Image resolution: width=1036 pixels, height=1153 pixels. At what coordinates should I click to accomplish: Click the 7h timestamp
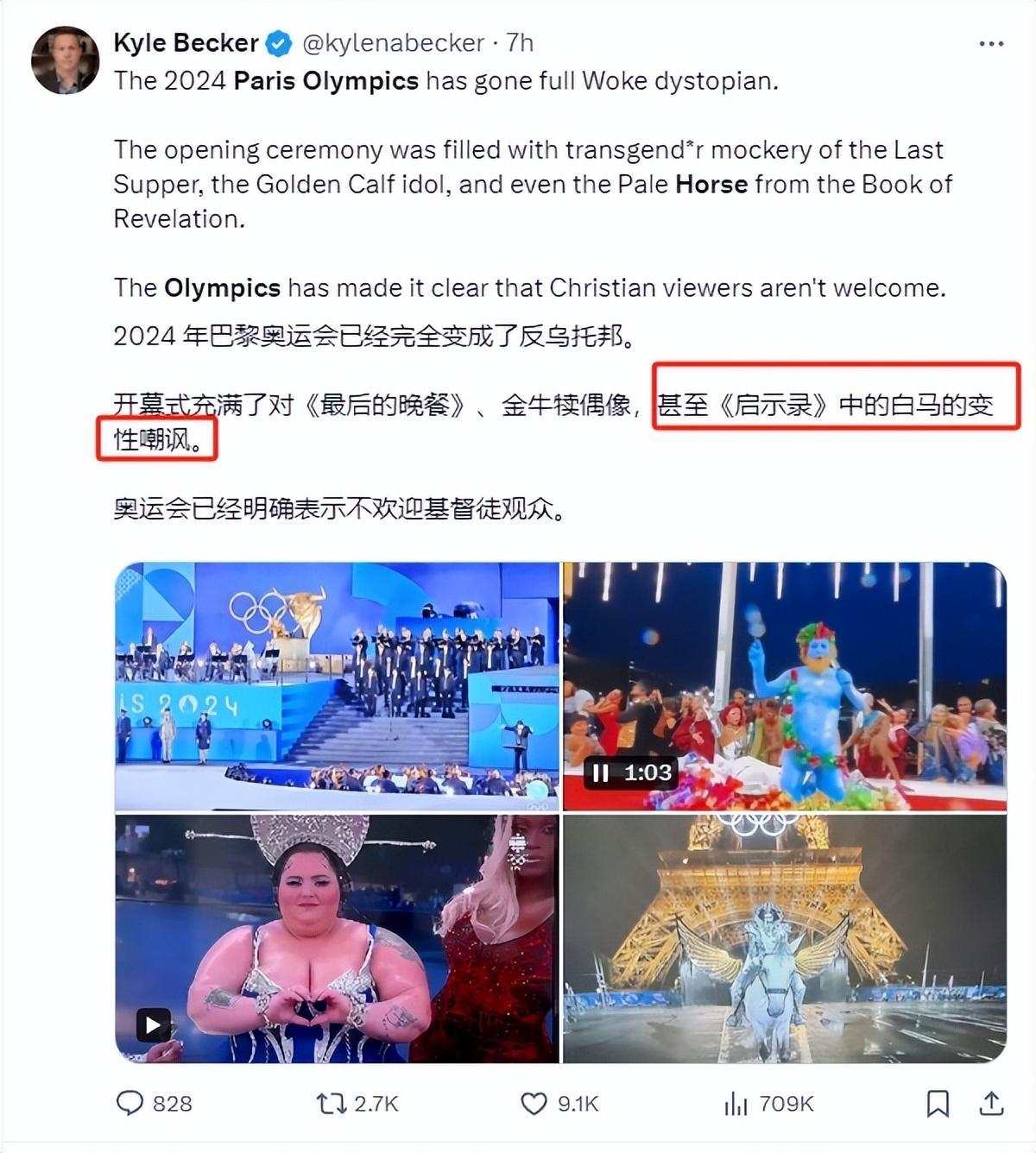pos(520,42)
